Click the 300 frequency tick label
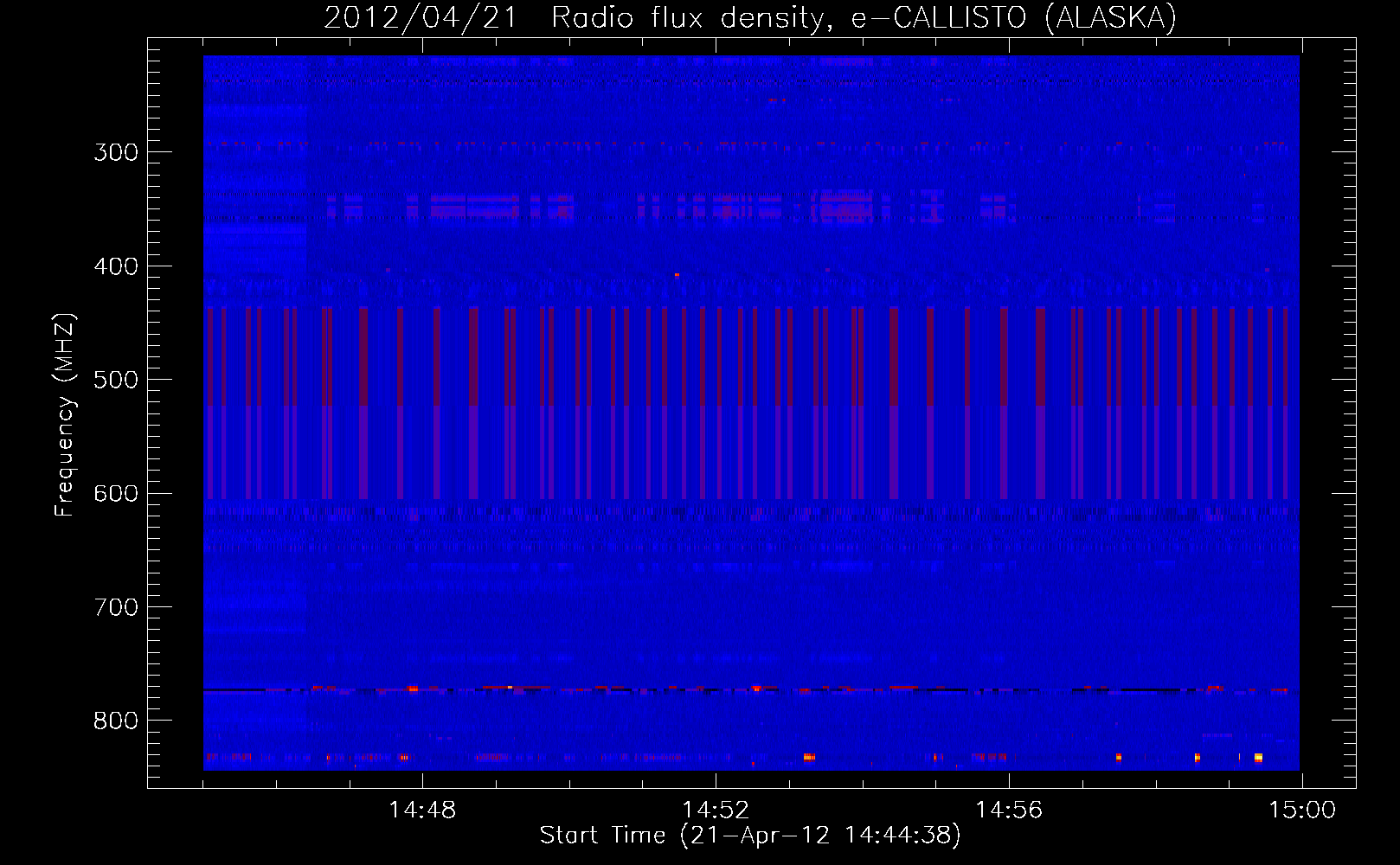1400x865 pixels. coord(116,152)
